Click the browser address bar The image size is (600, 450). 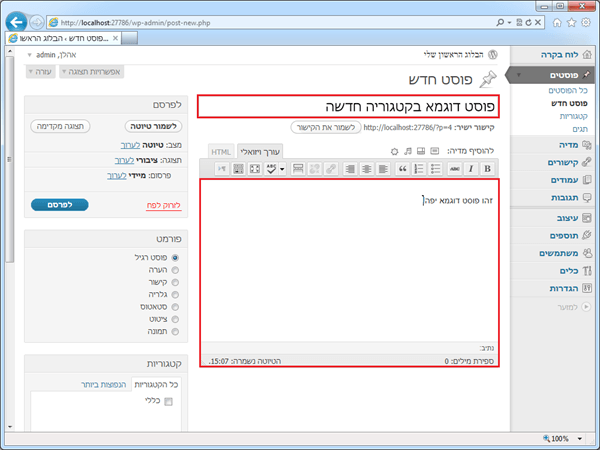pos(272,23)
